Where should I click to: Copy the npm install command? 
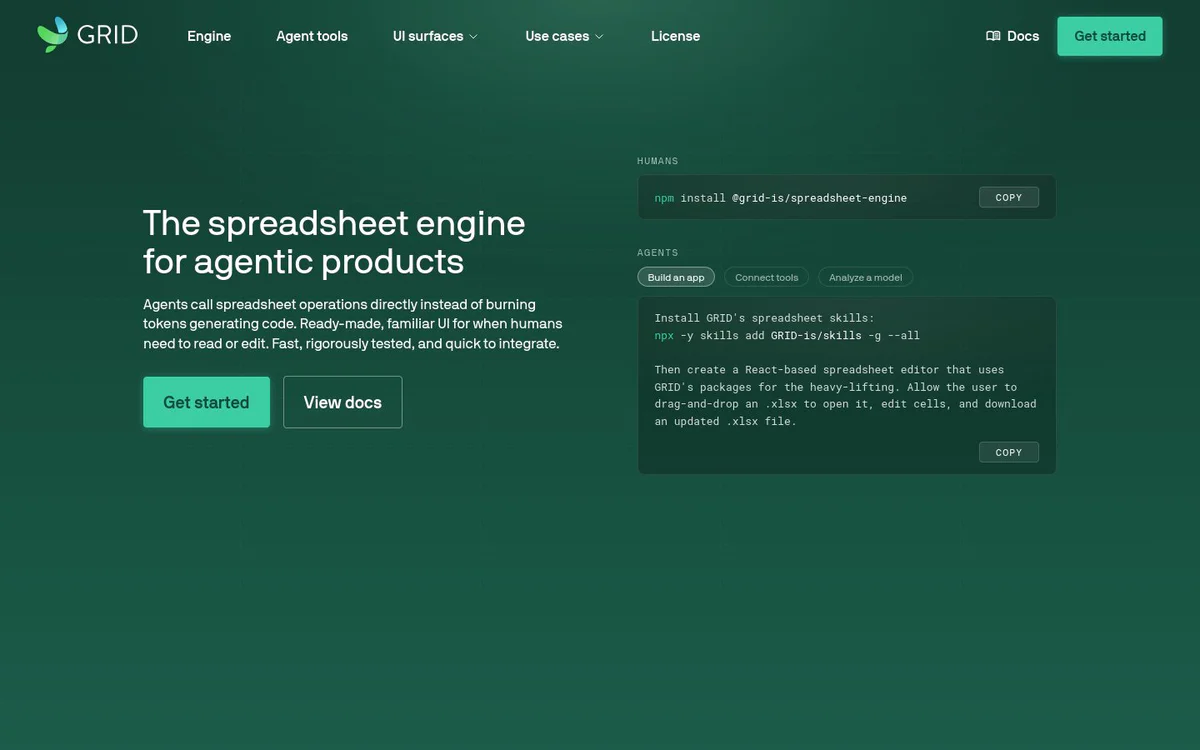coord(1009,198)
